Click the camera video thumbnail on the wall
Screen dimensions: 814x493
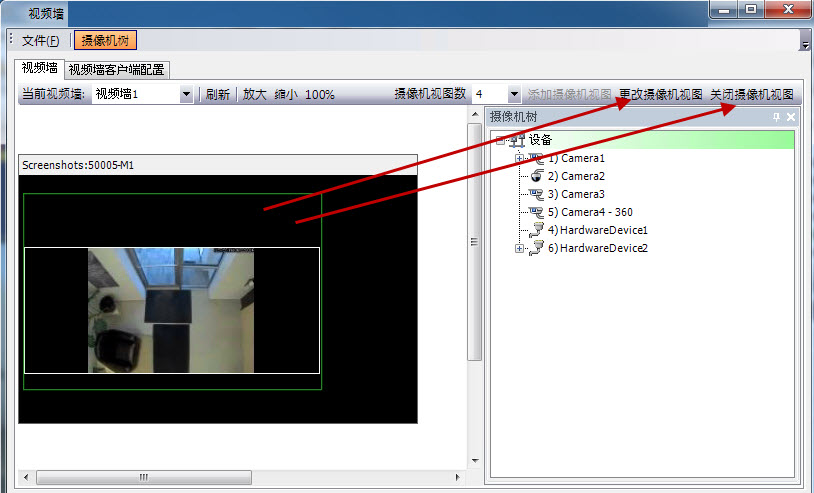[x=171, y=310]
